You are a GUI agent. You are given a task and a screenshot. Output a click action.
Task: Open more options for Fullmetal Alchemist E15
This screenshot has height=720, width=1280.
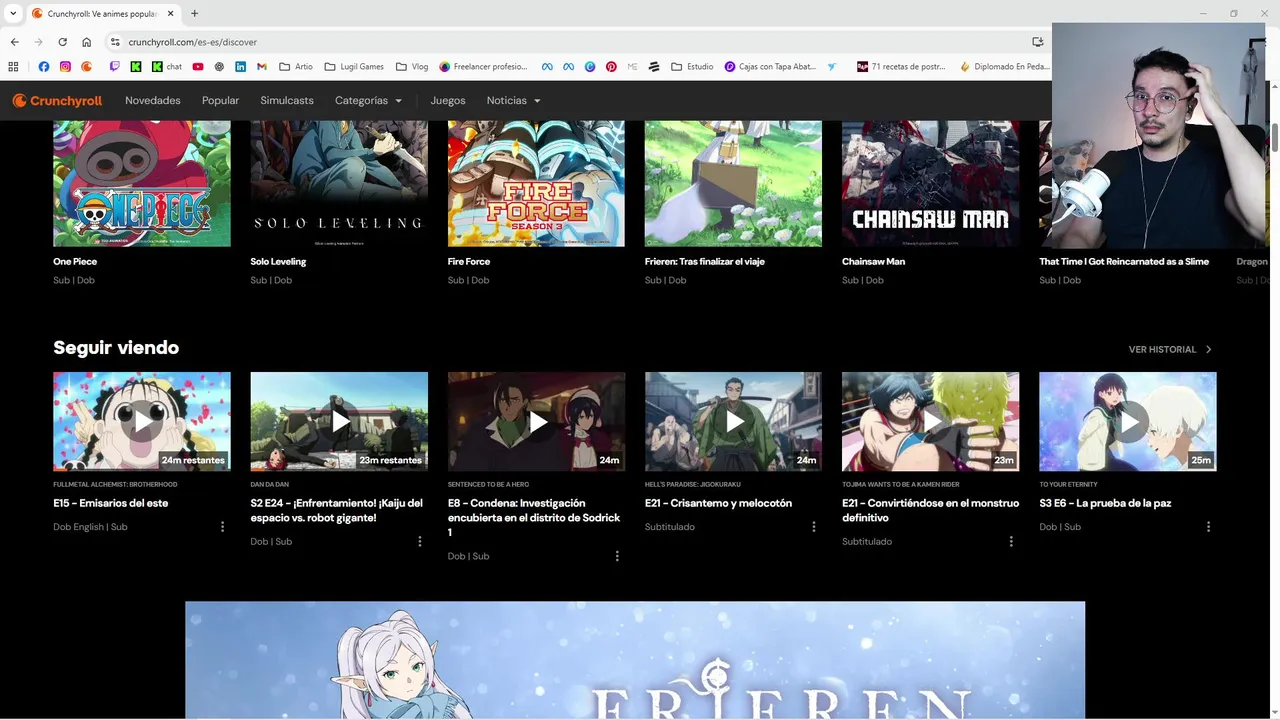pyautogui.click(x=222, y=527)
